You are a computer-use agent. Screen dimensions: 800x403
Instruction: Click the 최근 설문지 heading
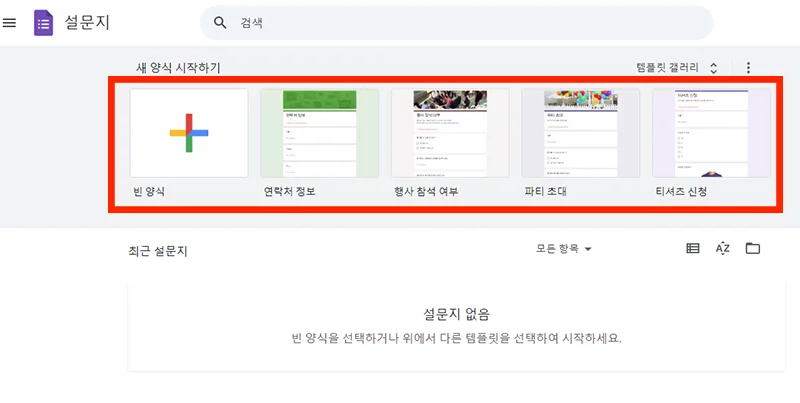(x=158, y=251)
